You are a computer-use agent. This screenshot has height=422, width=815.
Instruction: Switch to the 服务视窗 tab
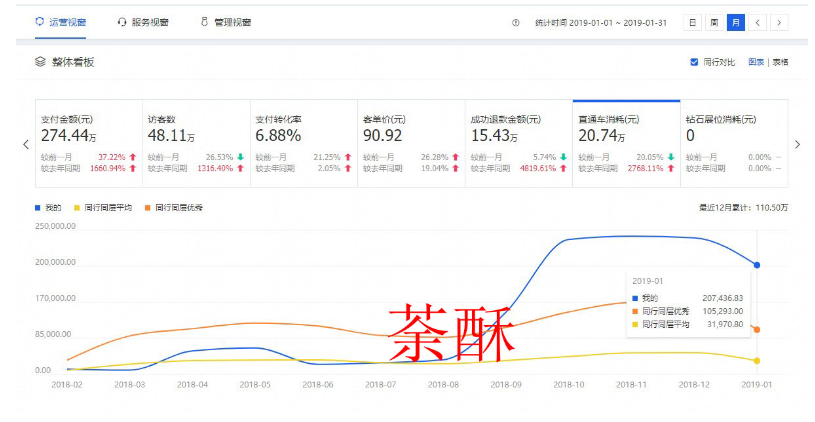pos(149,22)
